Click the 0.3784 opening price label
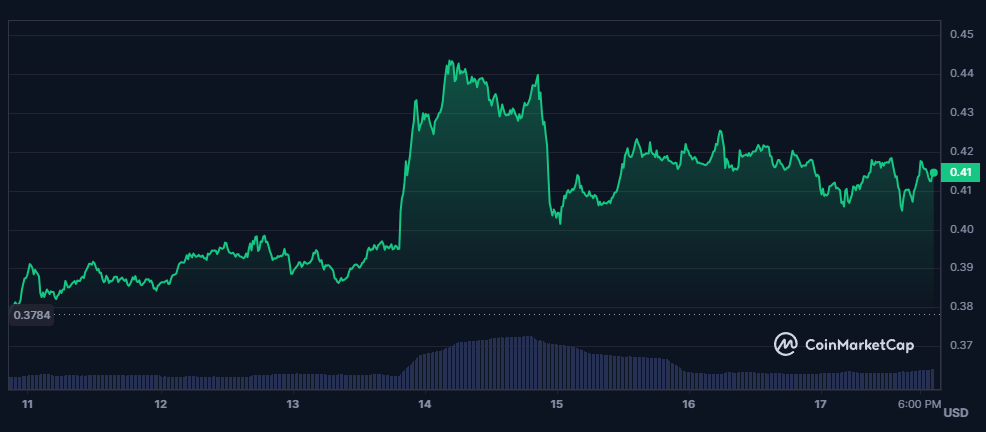This screenshot has height=432, width=986. 32,315
